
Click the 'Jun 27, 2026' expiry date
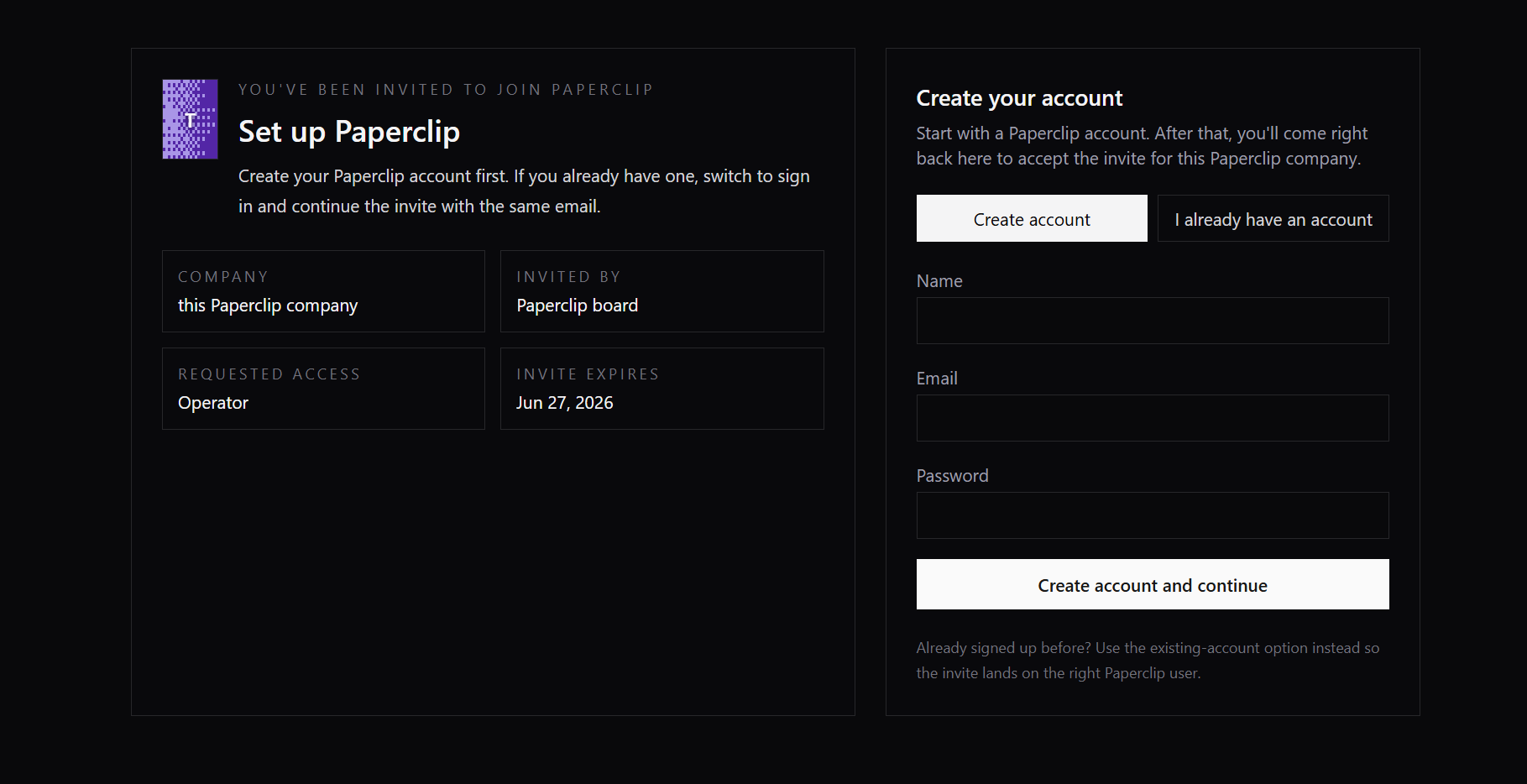pyautogui.click(x=565, y=403)
